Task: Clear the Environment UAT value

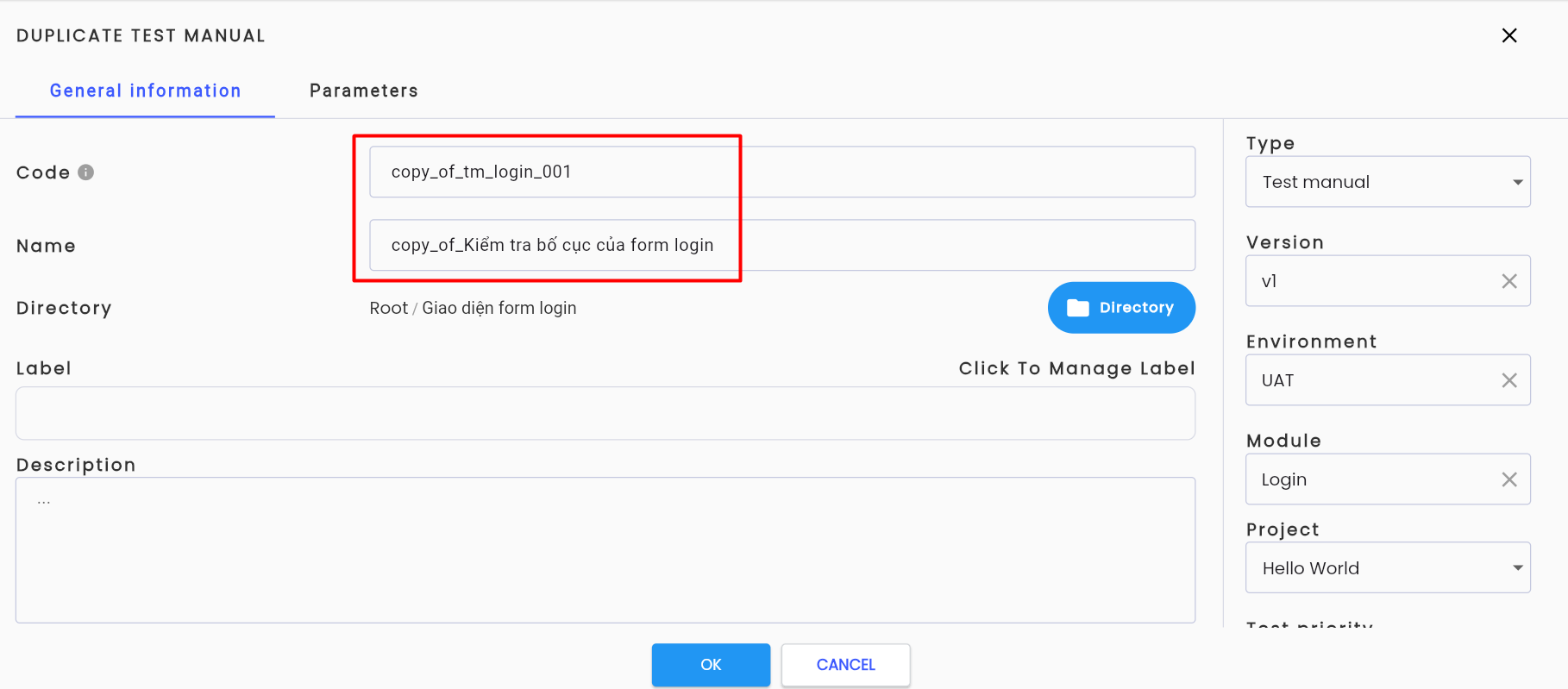Action: (x=1509, y=380)
